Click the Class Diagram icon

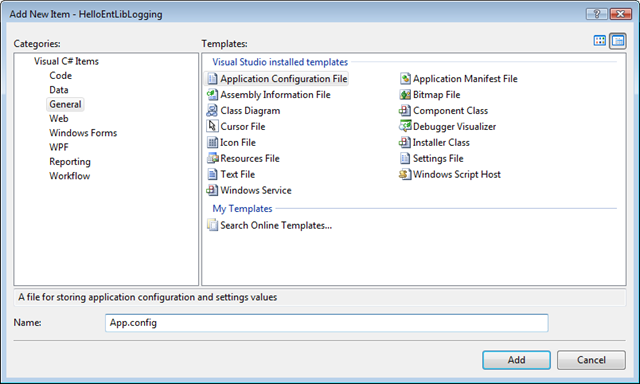point(212,111)
